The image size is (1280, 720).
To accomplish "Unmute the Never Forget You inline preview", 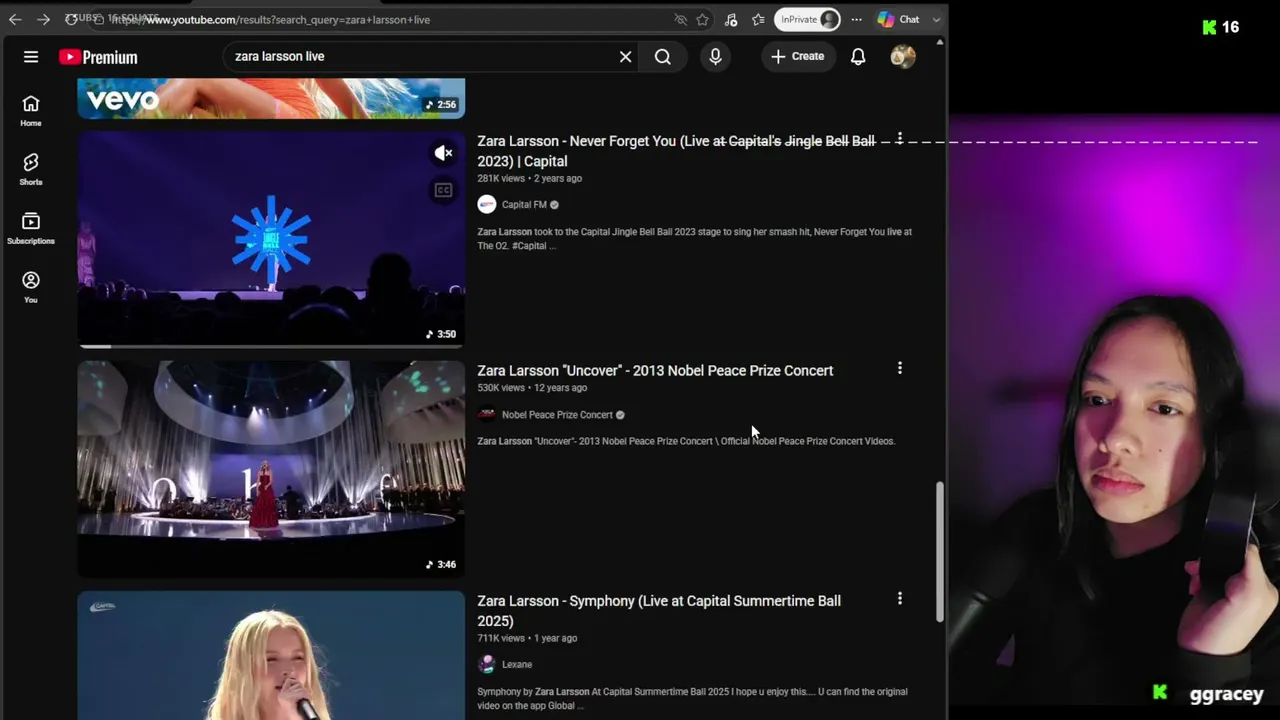I will pos(443,153).
